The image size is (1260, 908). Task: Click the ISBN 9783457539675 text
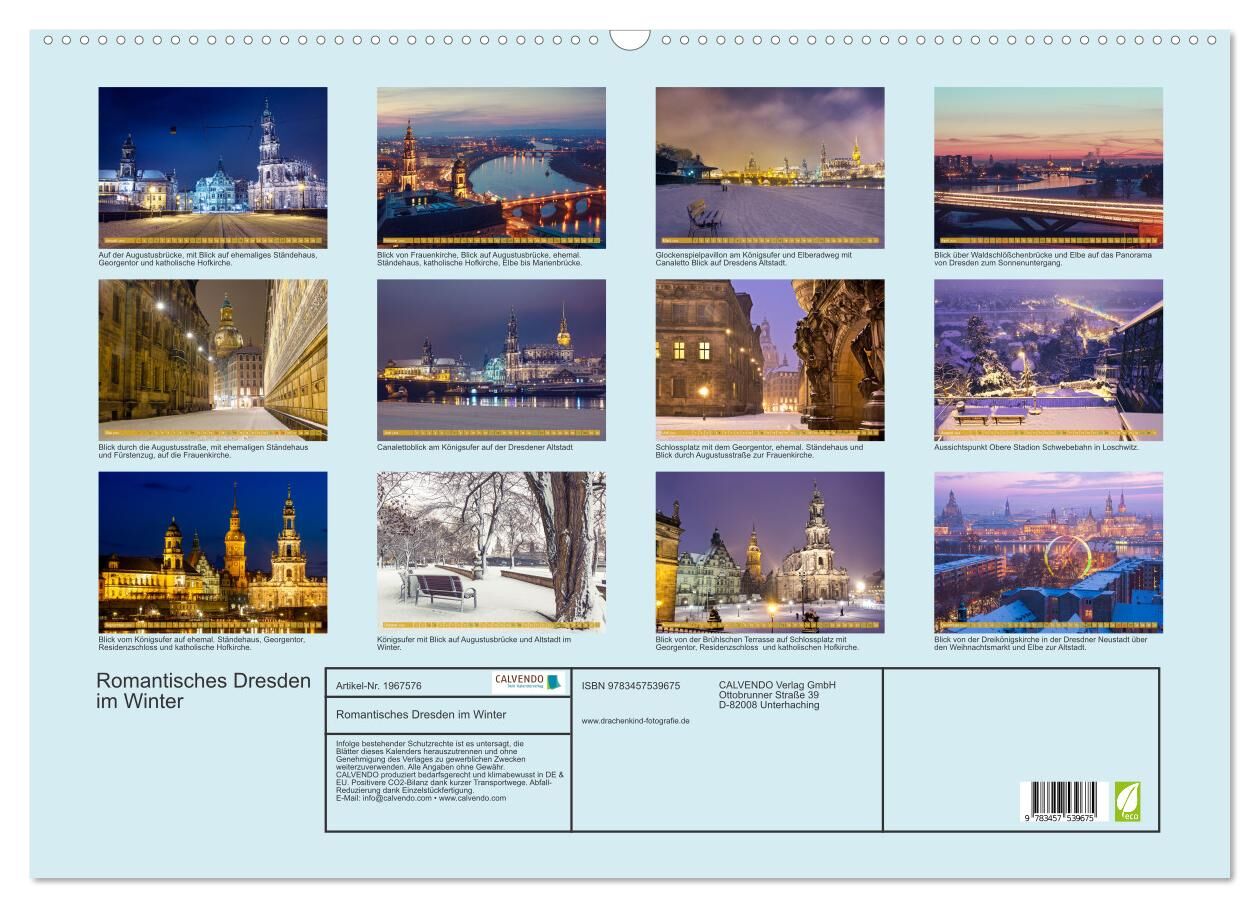630,686
